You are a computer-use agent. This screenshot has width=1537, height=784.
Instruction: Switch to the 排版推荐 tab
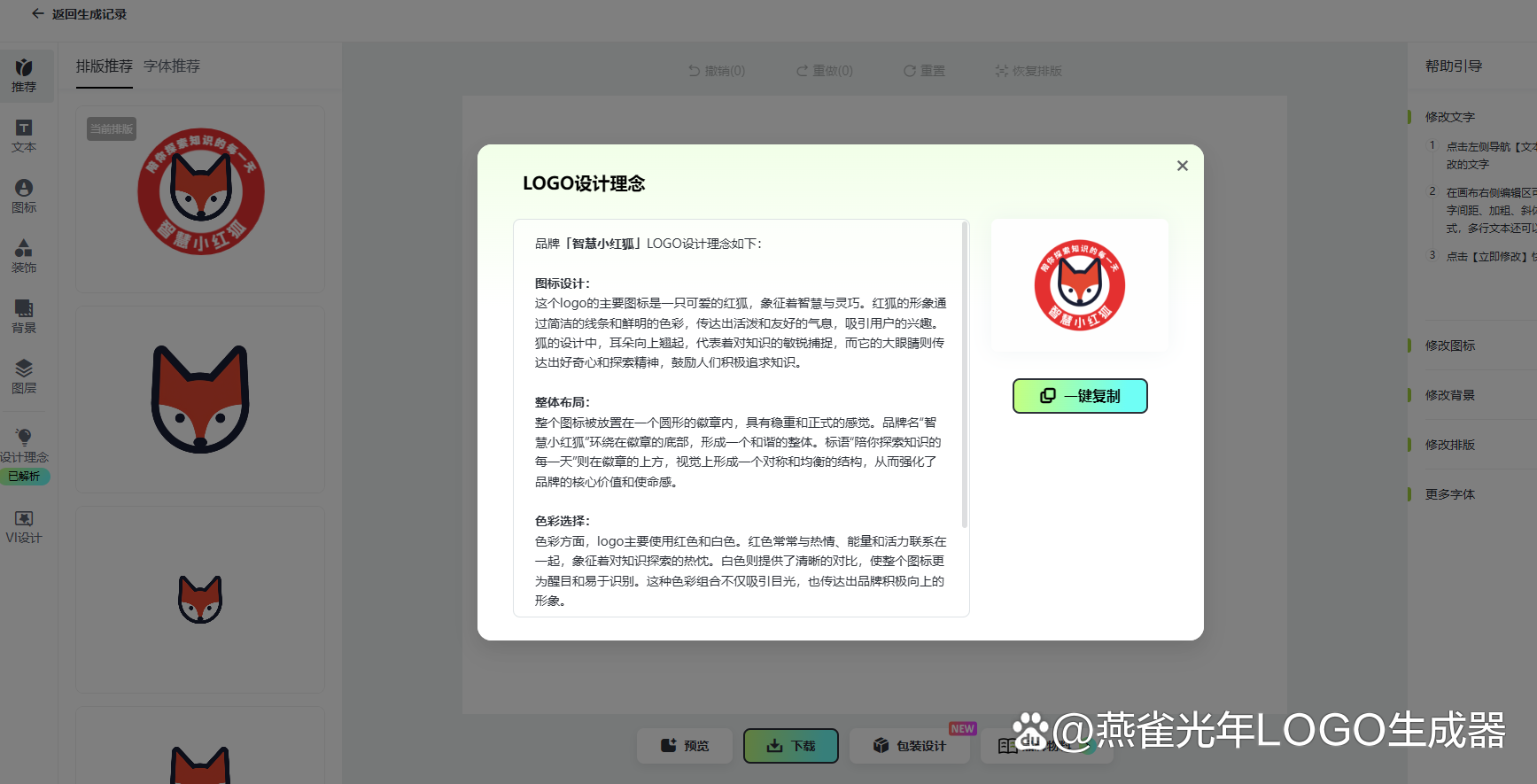click(104, 66)
